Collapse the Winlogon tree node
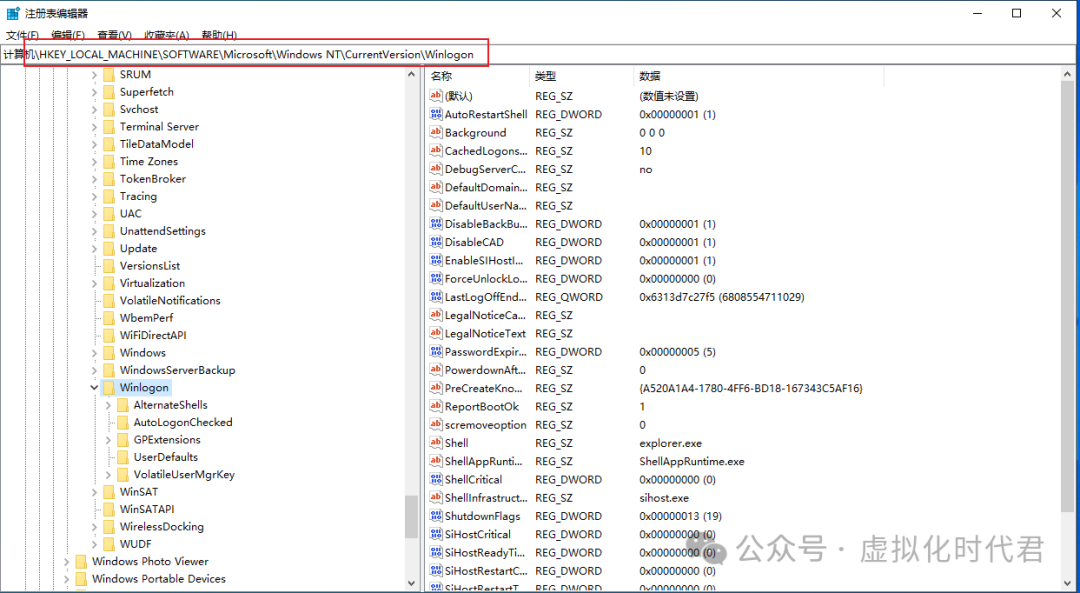The width and height of the screenshot is (1080, 593). coord(94,388)
